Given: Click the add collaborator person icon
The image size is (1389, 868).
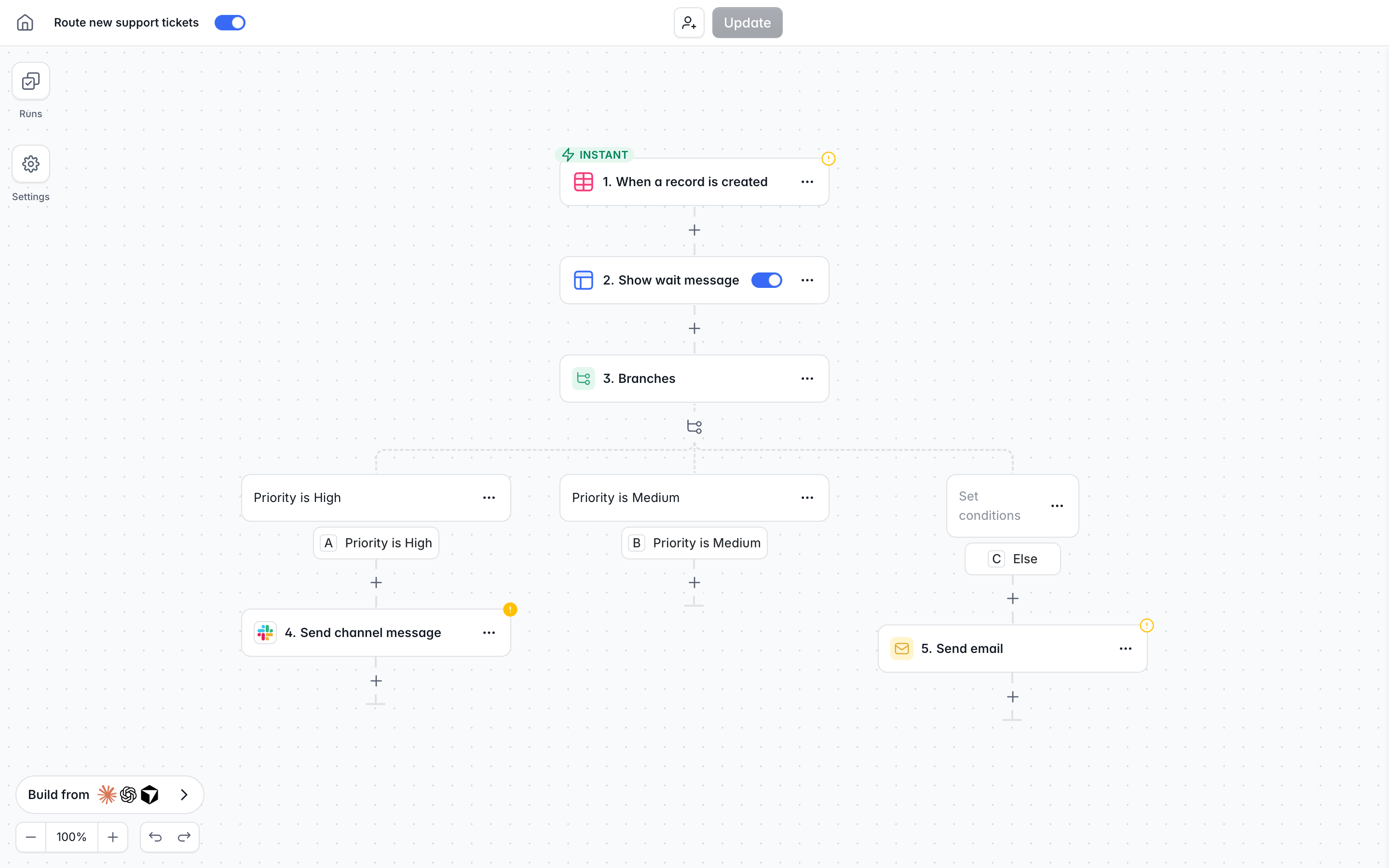Looking at the screenshot, I should point(689,22).
